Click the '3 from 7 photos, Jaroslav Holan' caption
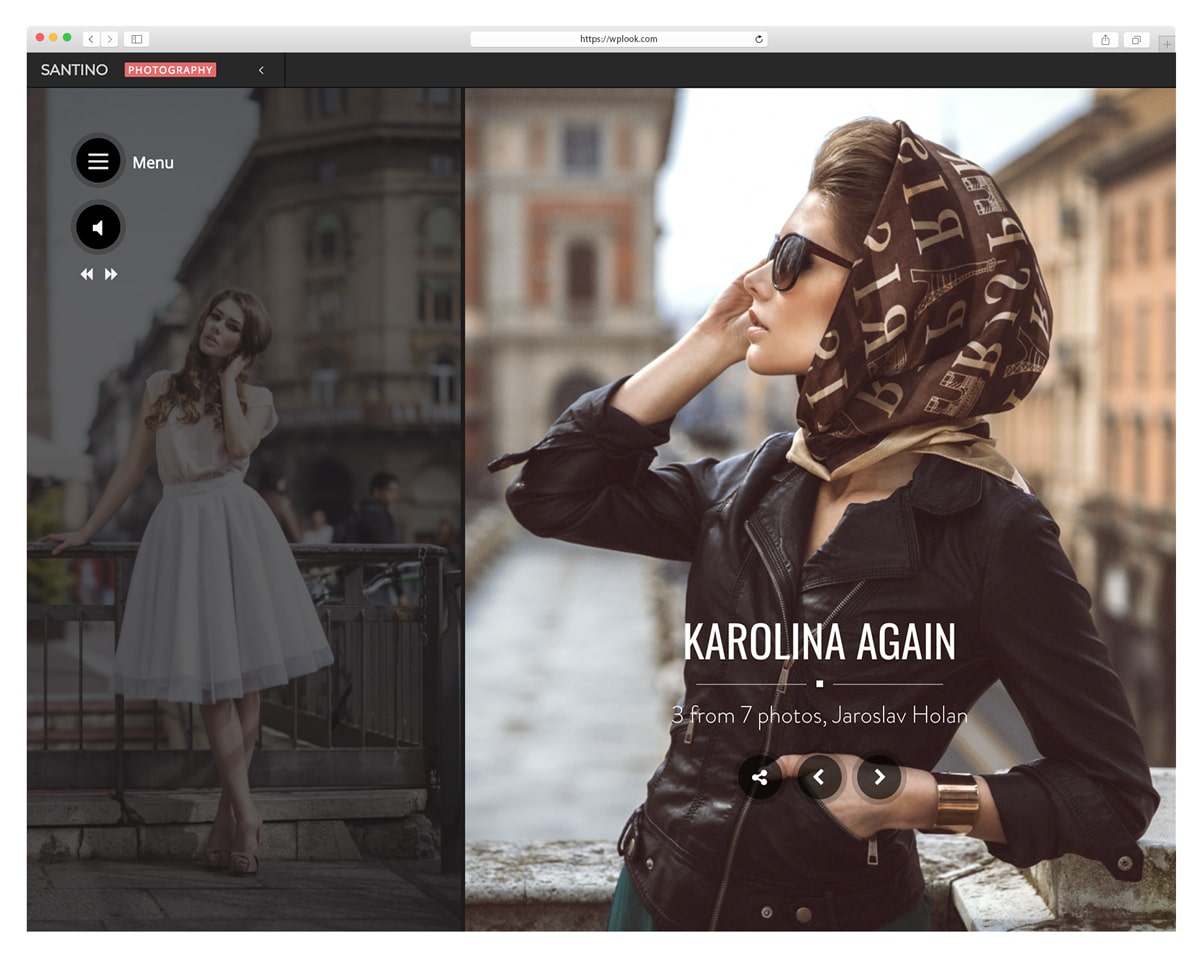This screenshot has width=1200, height=957. 819,715
